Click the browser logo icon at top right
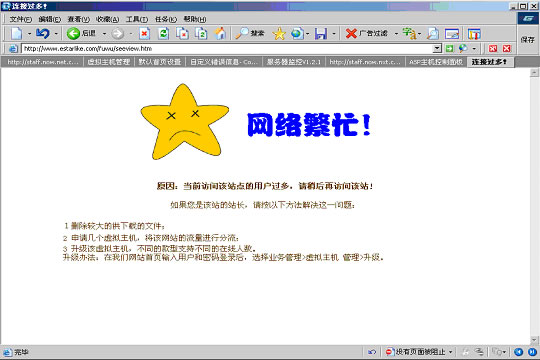The image size is (540, 360). pyautogui.click(x=528, y=19)
